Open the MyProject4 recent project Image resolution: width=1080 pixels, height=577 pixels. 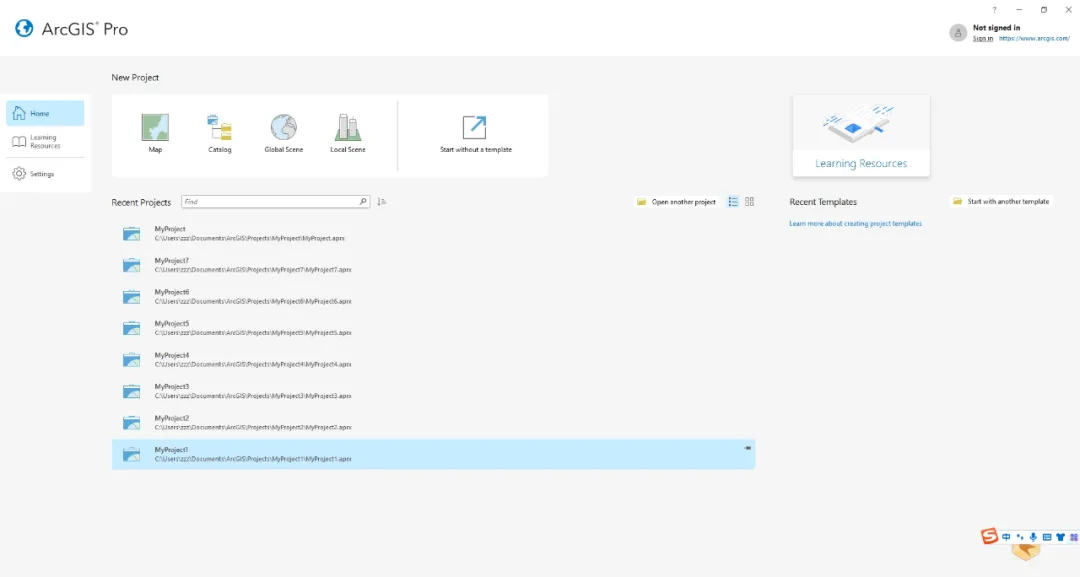click(433, 359)
